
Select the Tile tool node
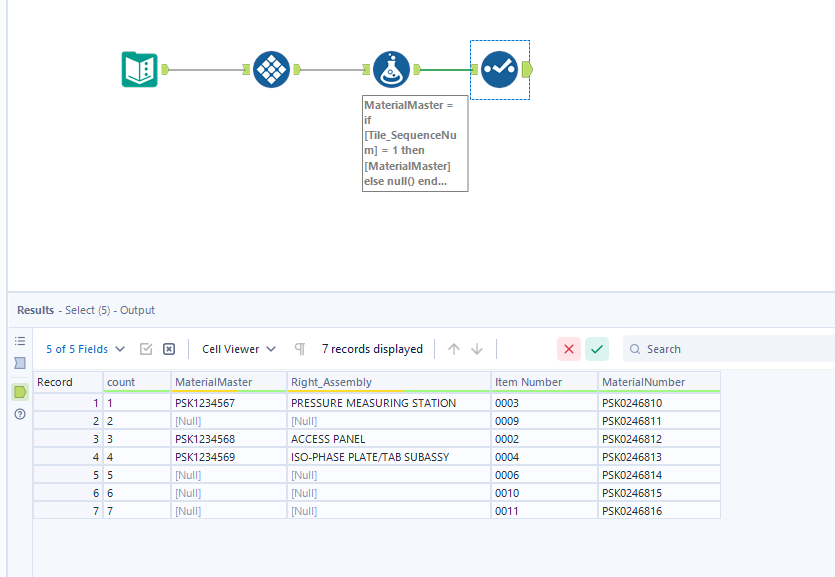(x=272, y=69)
